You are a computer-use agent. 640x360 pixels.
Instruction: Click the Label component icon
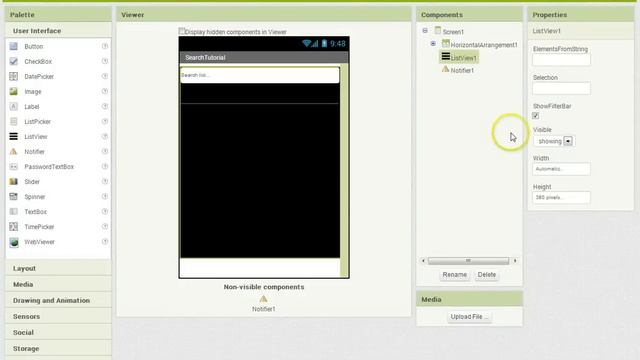pyautogui.click(x=13, y=107)
